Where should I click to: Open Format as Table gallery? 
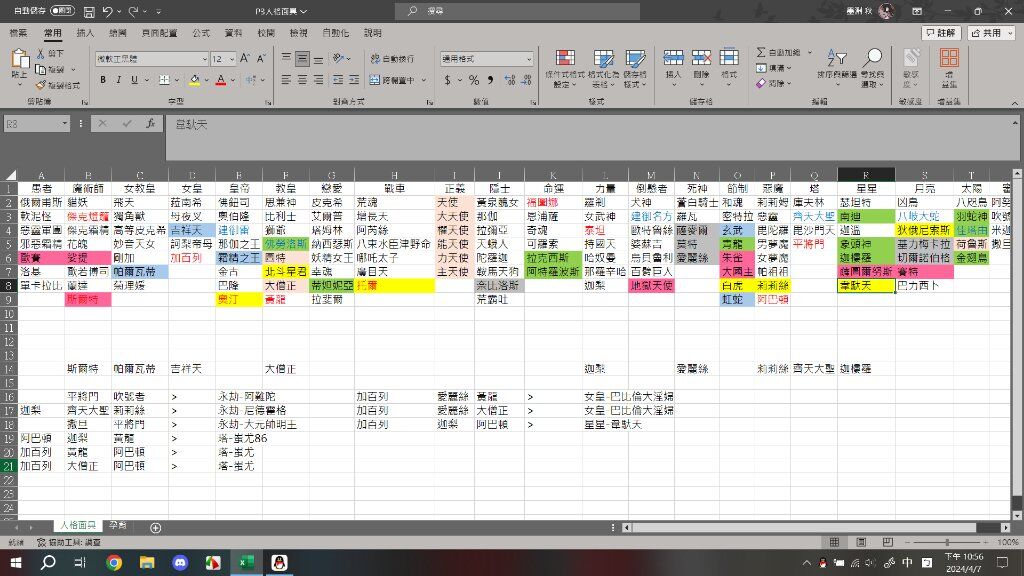pyautogui.click(x=603, y=69)
